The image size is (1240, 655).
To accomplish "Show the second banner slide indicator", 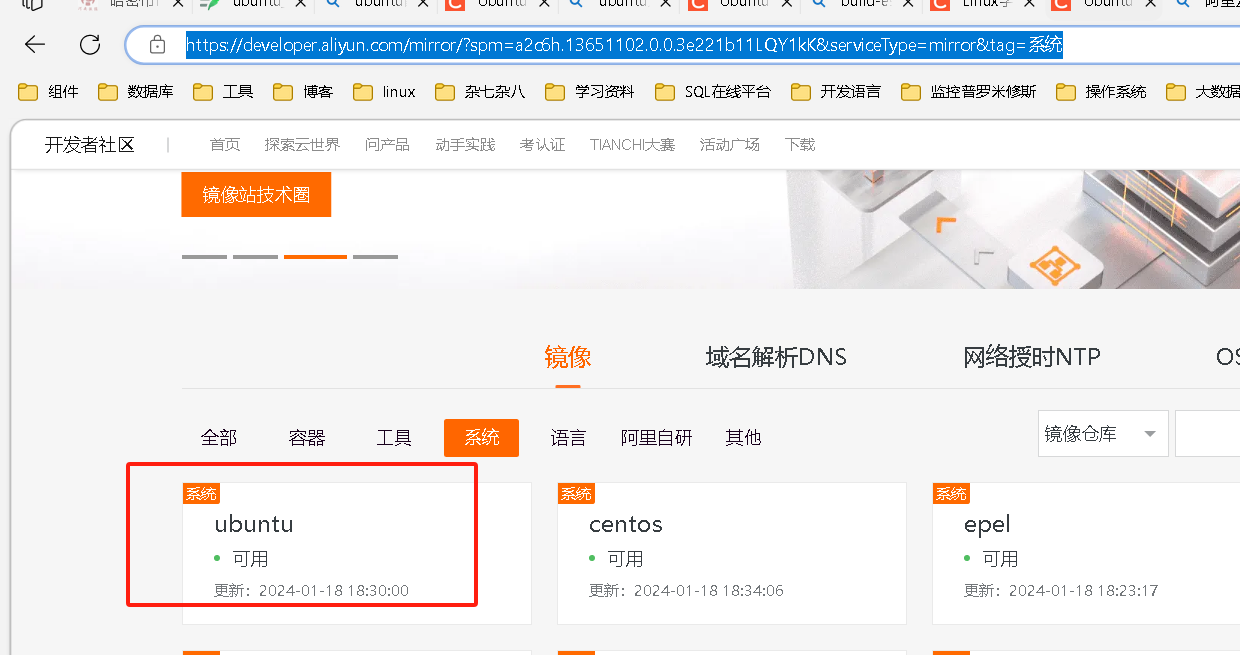I will (x=255, y=257).
